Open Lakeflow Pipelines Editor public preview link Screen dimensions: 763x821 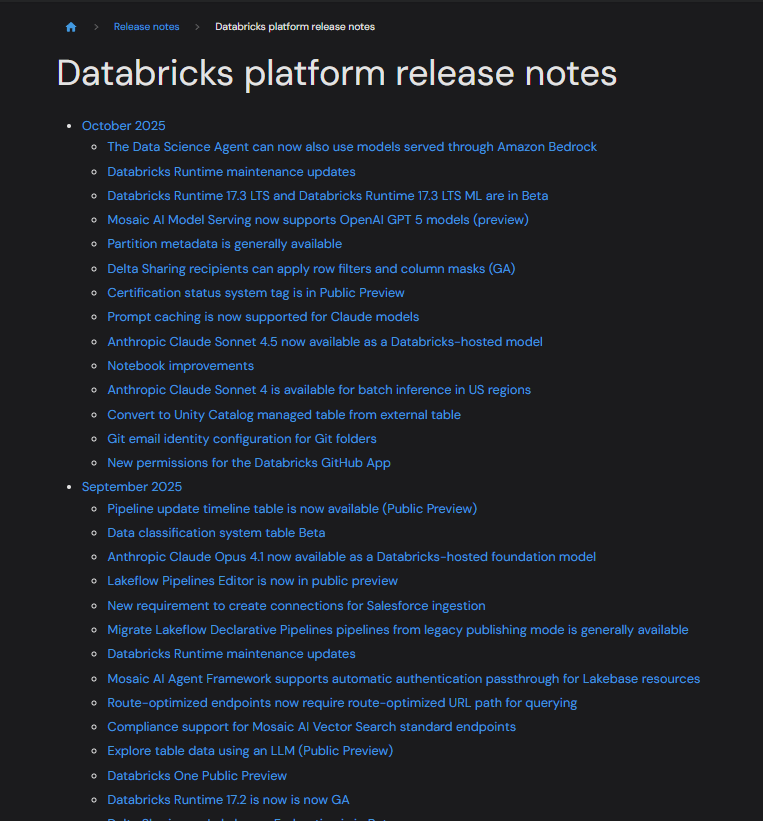click(x=252, y=581)
